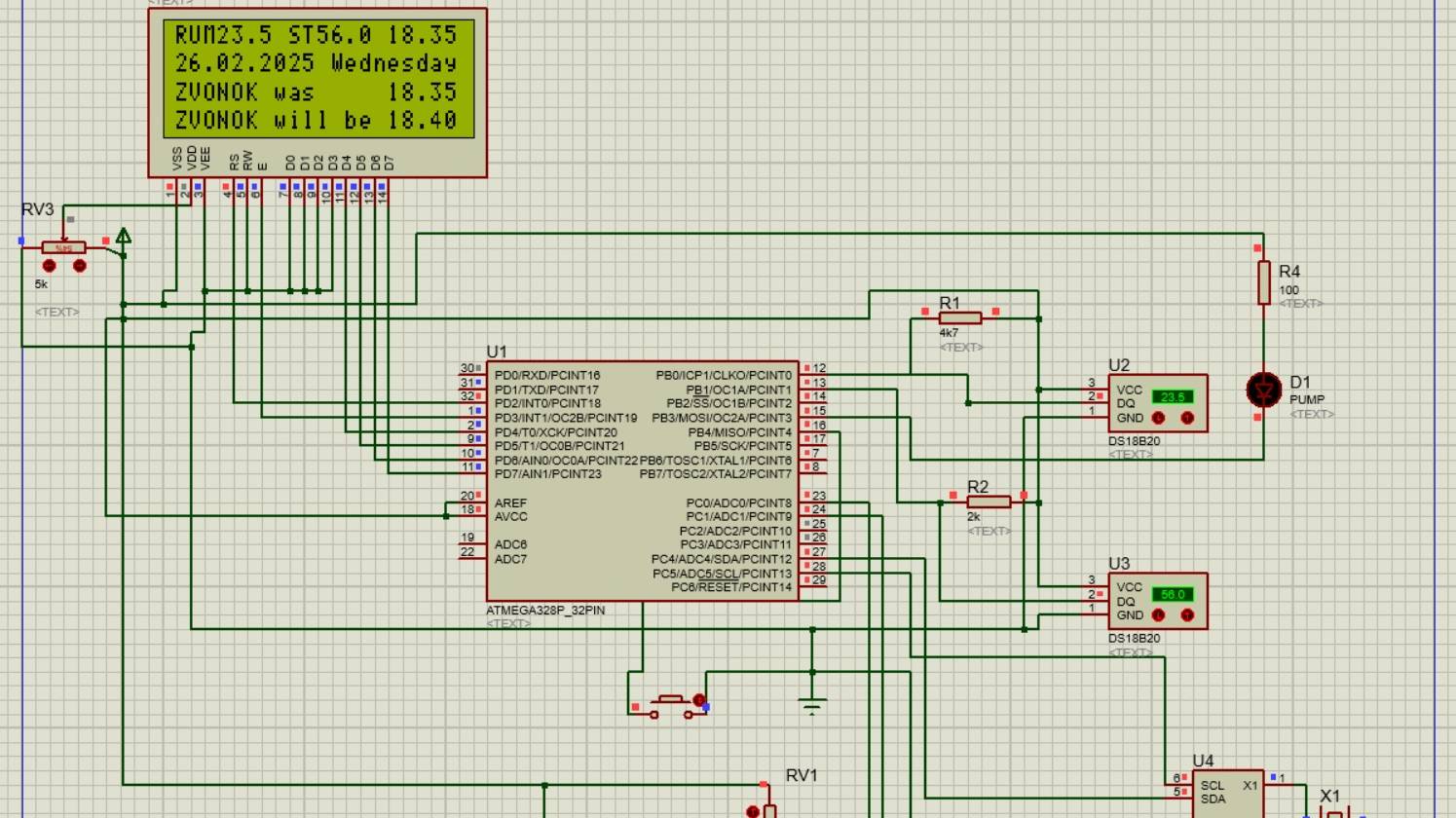
Task: Click the <TEXT> placeholder under RV3
Action: click(57, 313)
